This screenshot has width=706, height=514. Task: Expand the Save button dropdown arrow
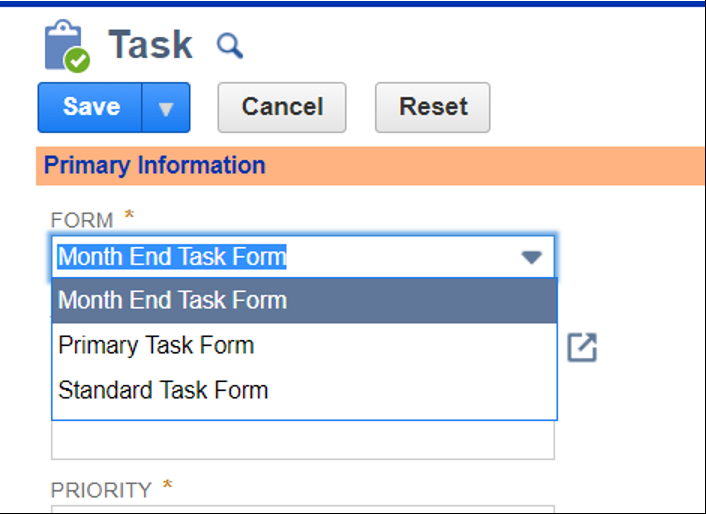tap(165, 108)
